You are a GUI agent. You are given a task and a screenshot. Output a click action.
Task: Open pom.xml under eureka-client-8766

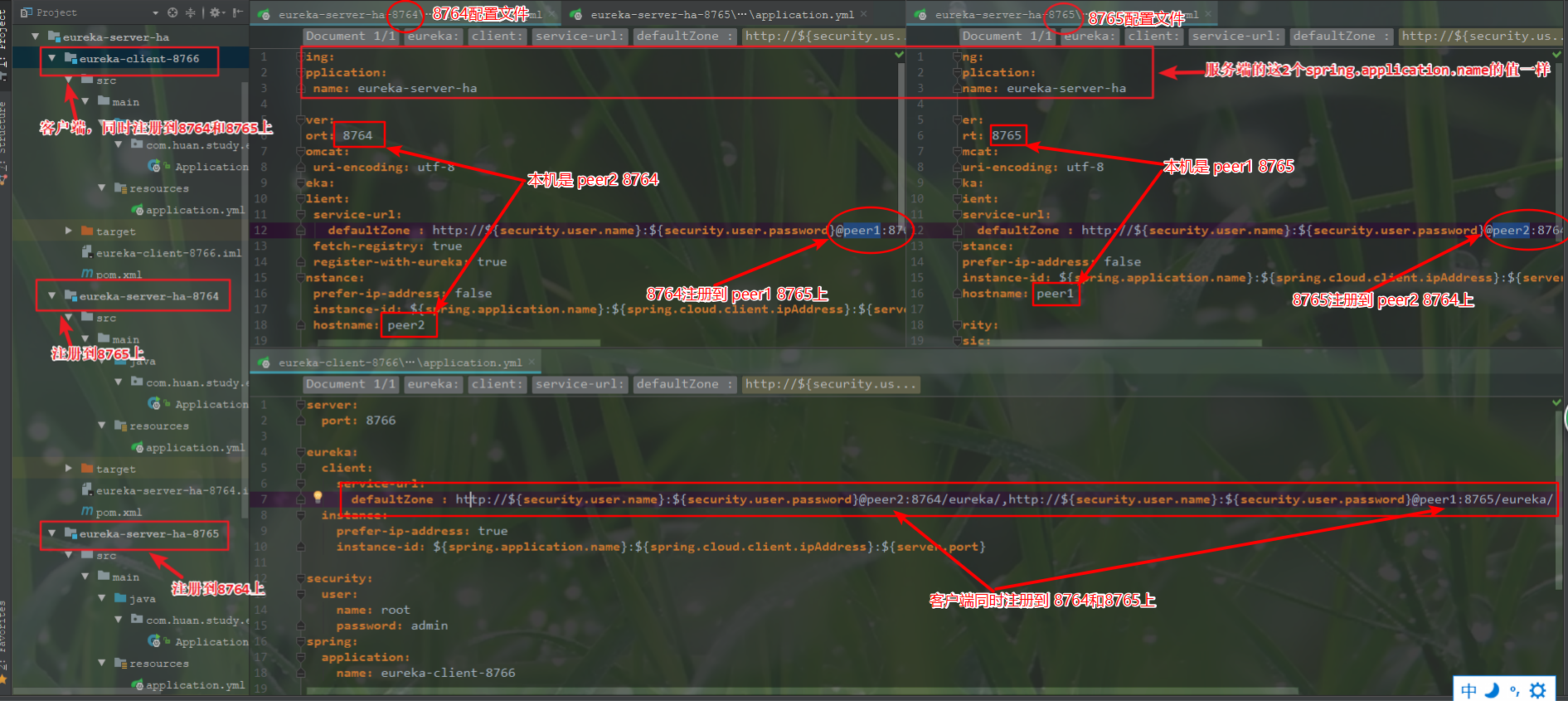112,275
